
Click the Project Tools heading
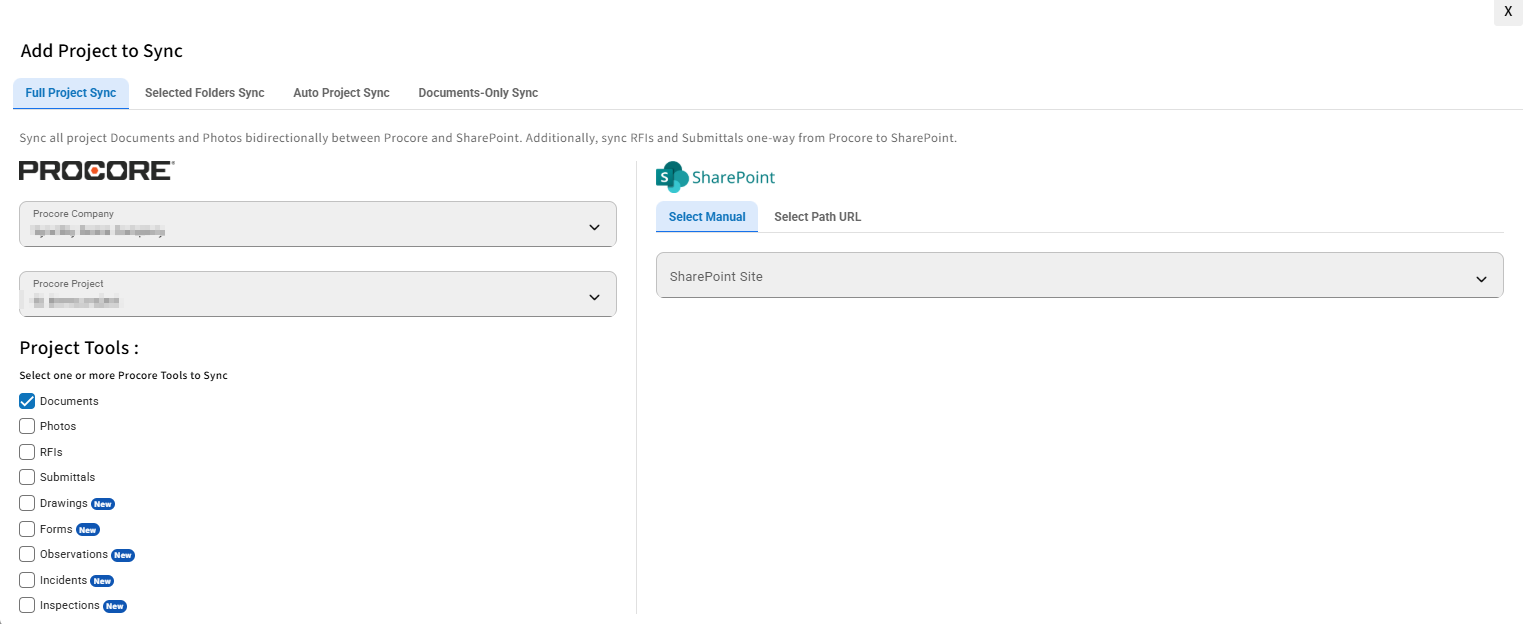coord(79,348)
